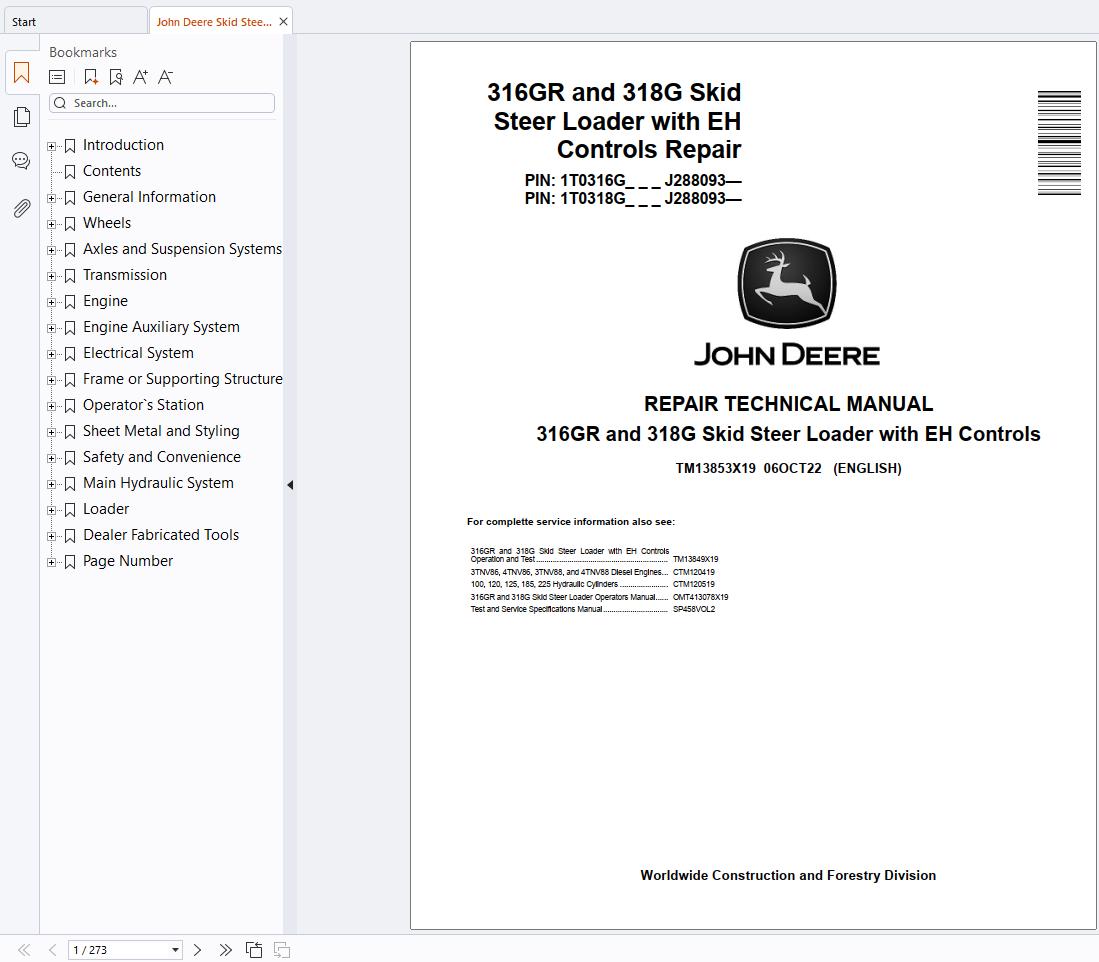Expand the Engine bookmark node

tap(52, 301)
